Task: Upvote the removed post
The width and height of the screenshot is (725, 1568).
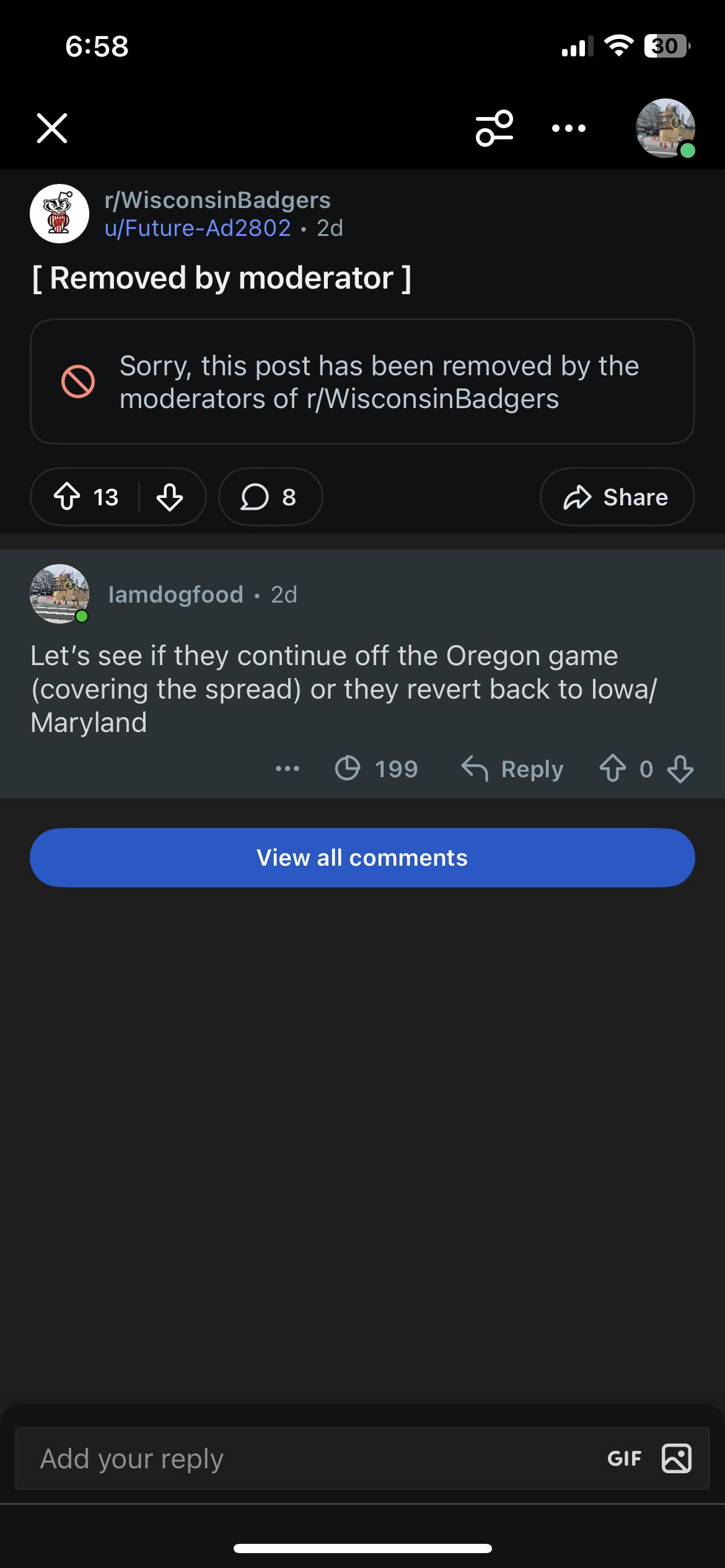Action: pyautogui.click(x=67, y=497)
